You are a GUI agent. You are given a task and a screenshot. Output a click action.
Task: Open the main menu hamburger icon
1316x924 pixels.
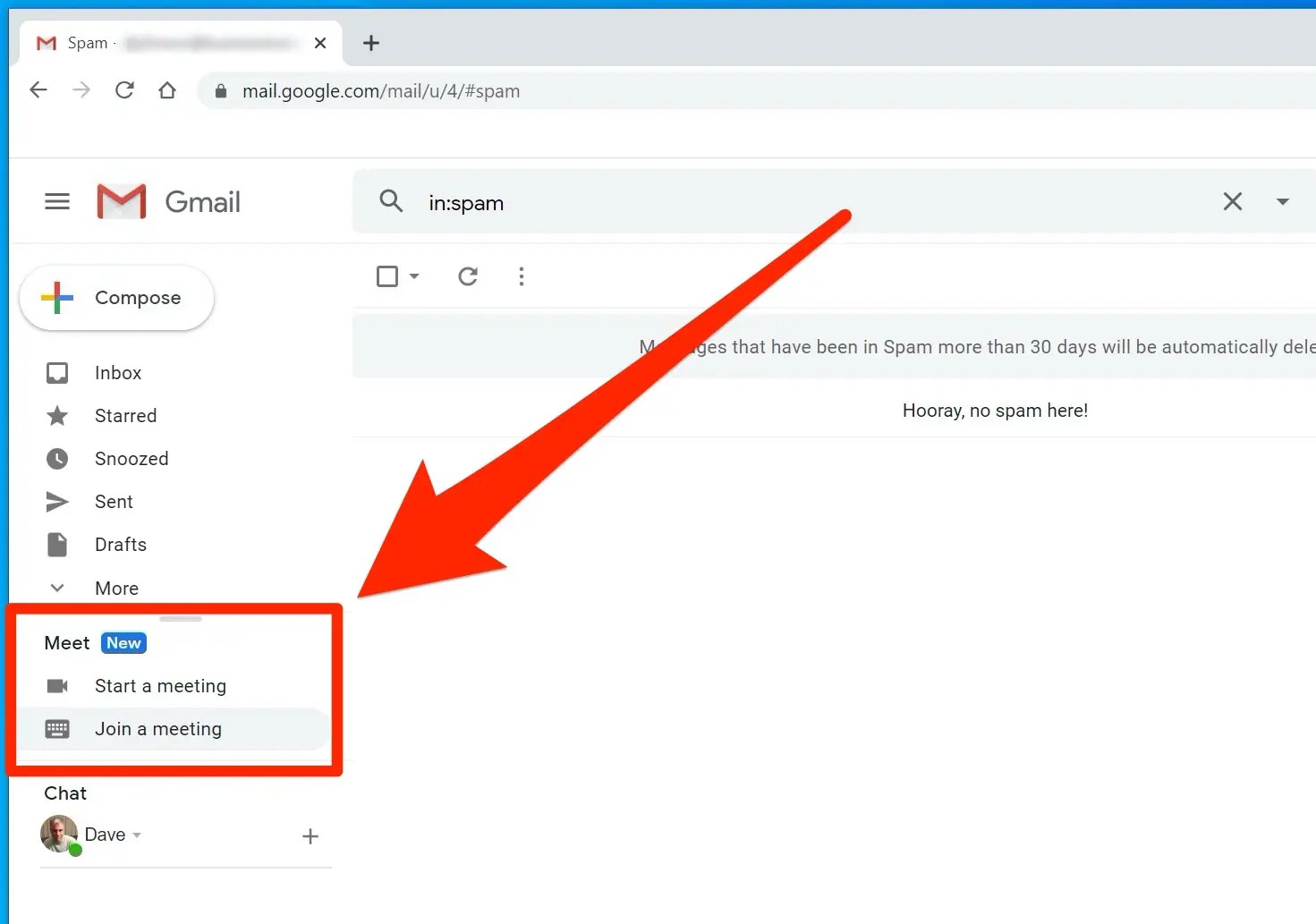coord(57,202)
